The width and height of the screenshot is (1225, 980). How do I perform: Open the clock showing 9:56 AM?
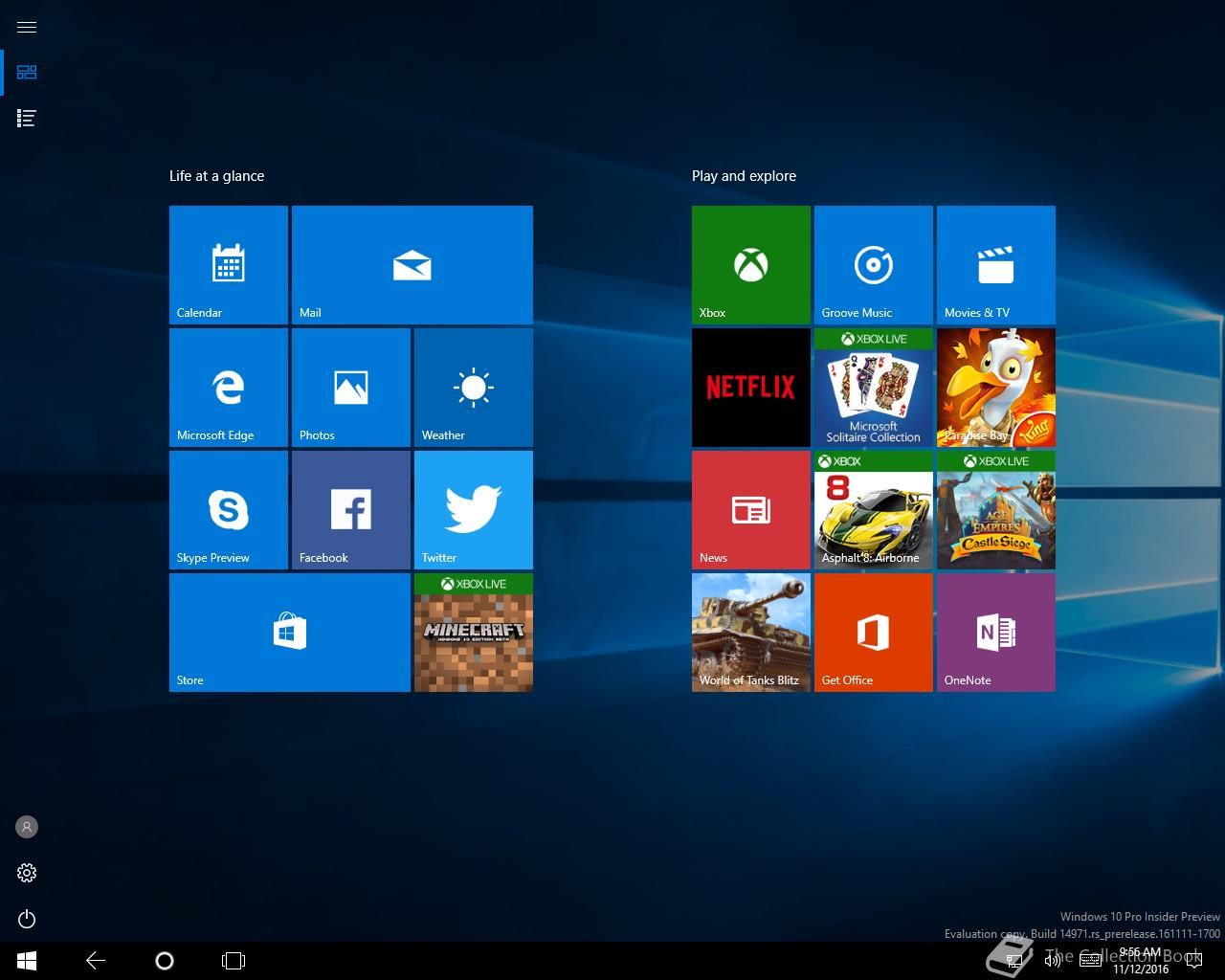(x=1140, y=961)
